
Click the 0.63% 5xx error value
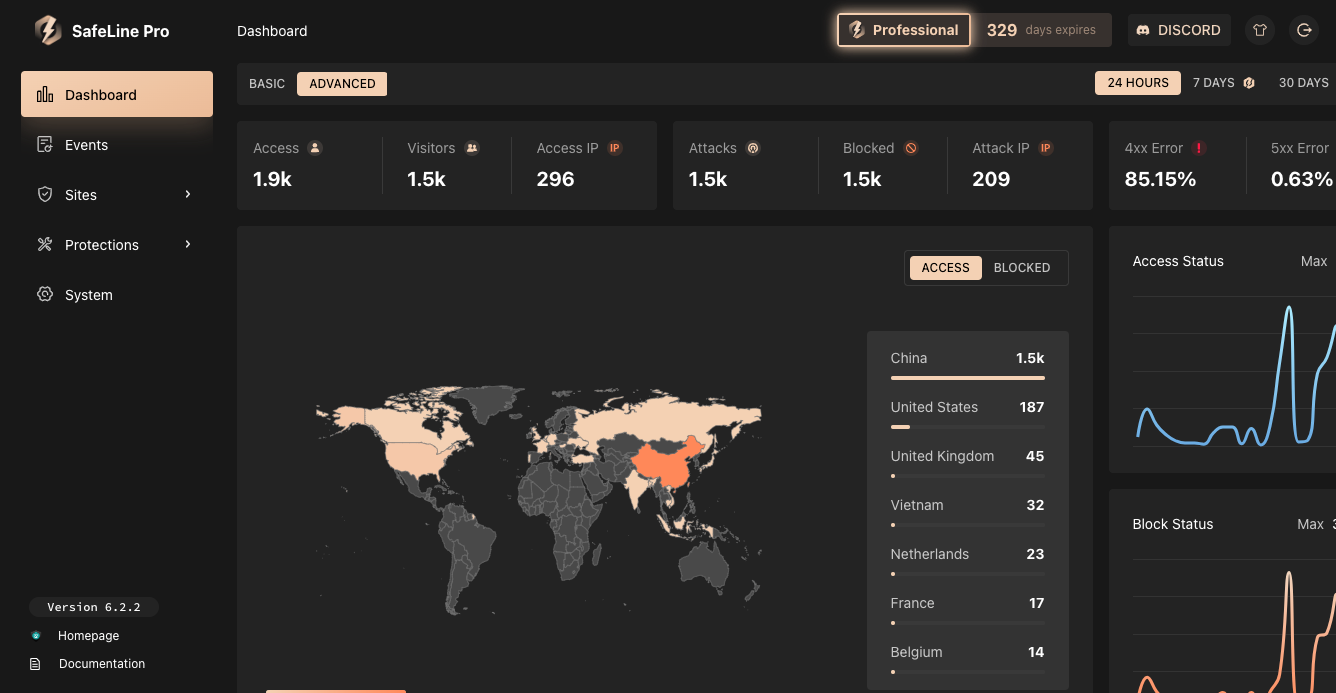(1302, 179)
